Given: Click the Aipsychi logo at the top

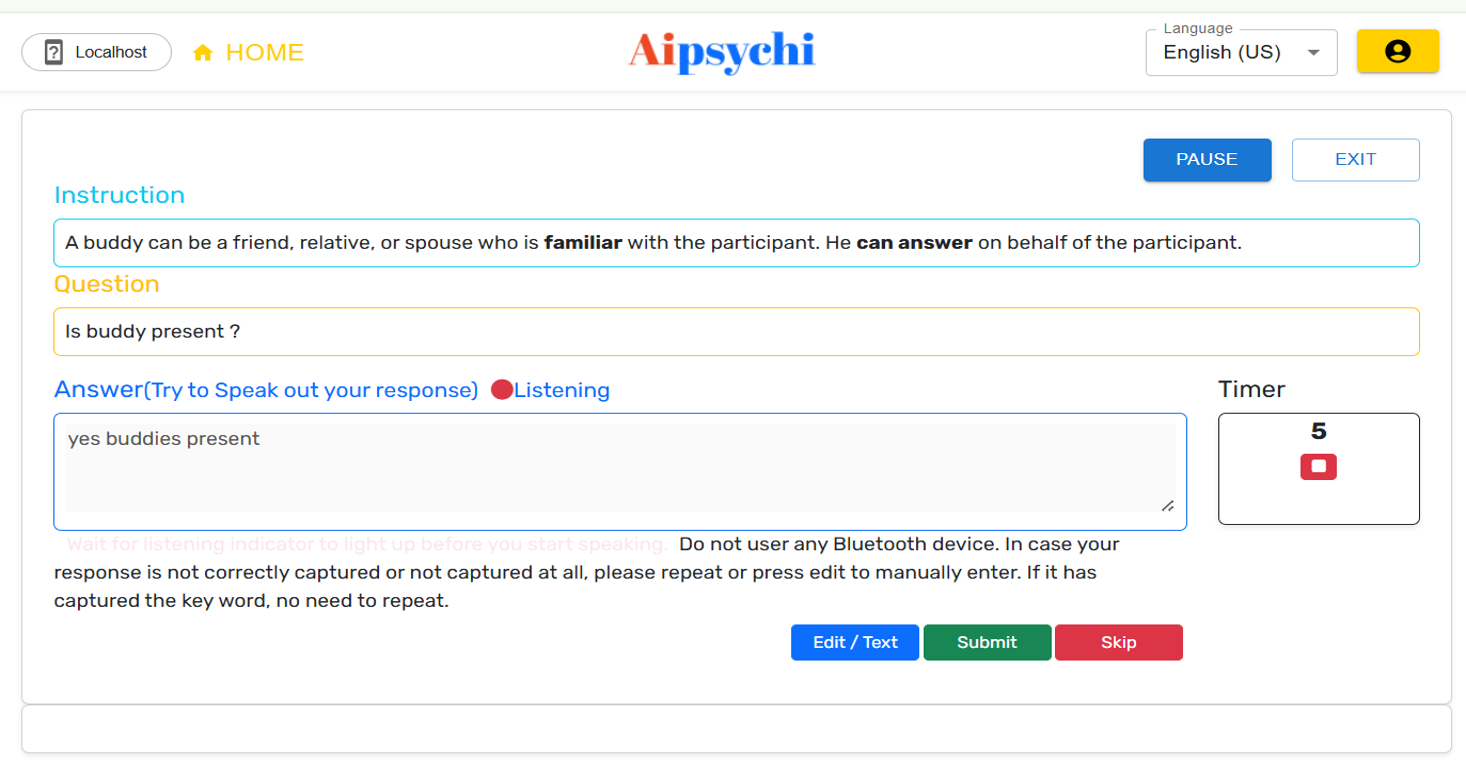Looking at the screenshot, I should (722, 52).
